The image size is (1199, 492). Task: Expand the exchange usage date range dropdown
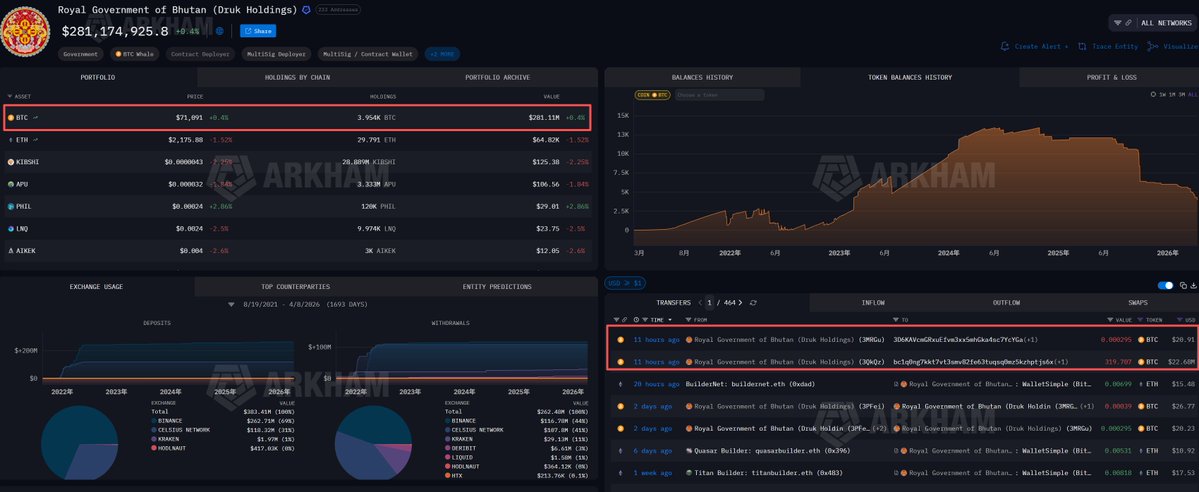point(232,305)
